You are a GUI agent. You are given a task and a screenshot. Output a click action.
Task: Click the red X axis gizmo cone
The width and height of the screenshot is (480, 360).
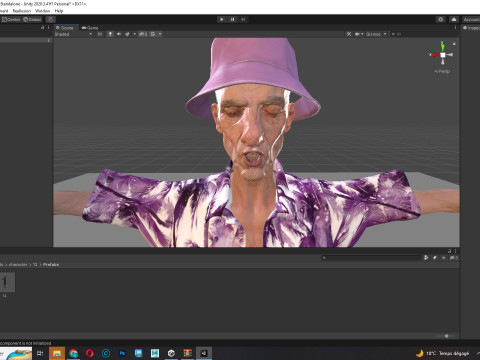tap(435, 55)
